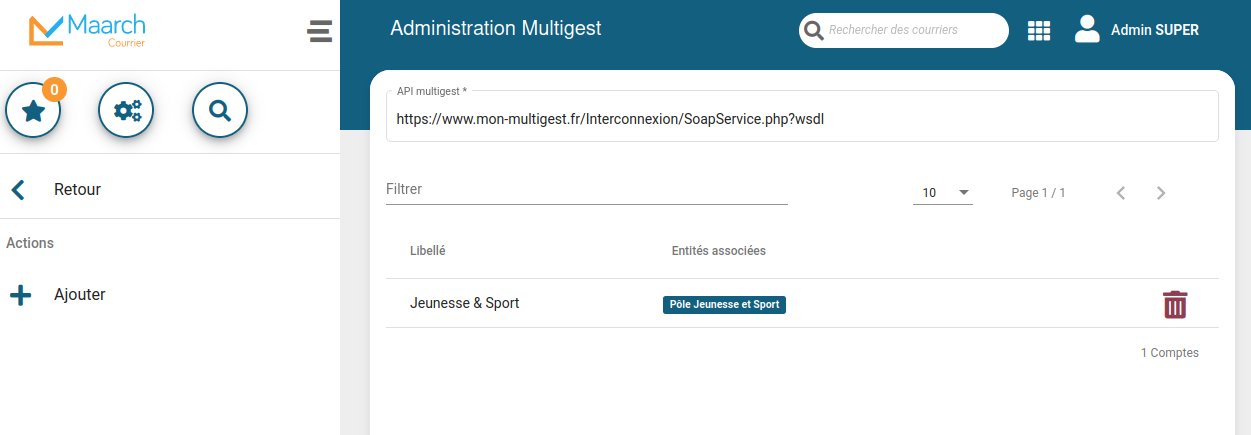The image size is (1251, 435).
Task: Open the applications grid menu
Action: [x=1039, y=31]
